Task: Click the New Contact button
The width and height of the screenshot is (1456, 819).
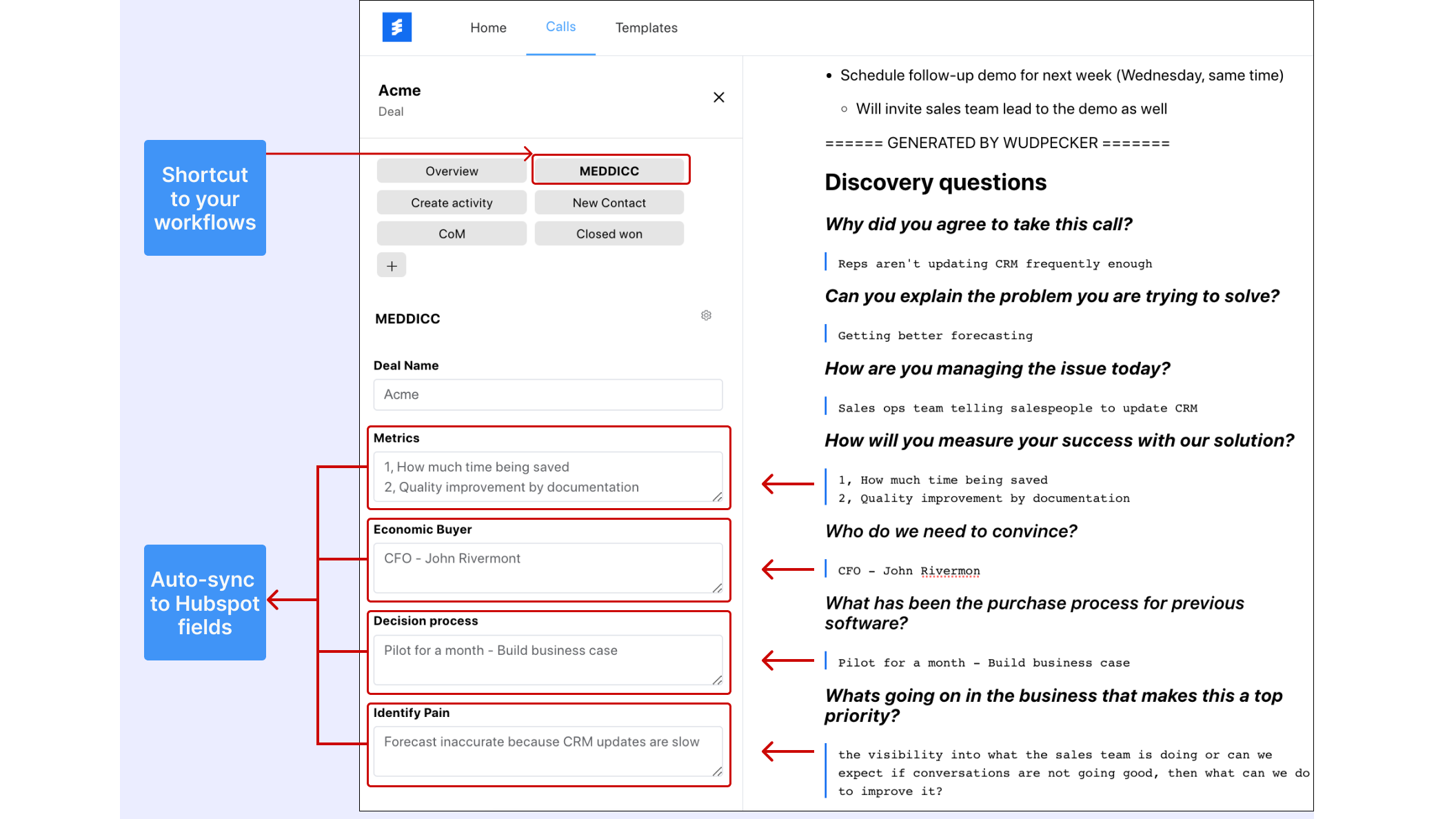Action: 609,203
